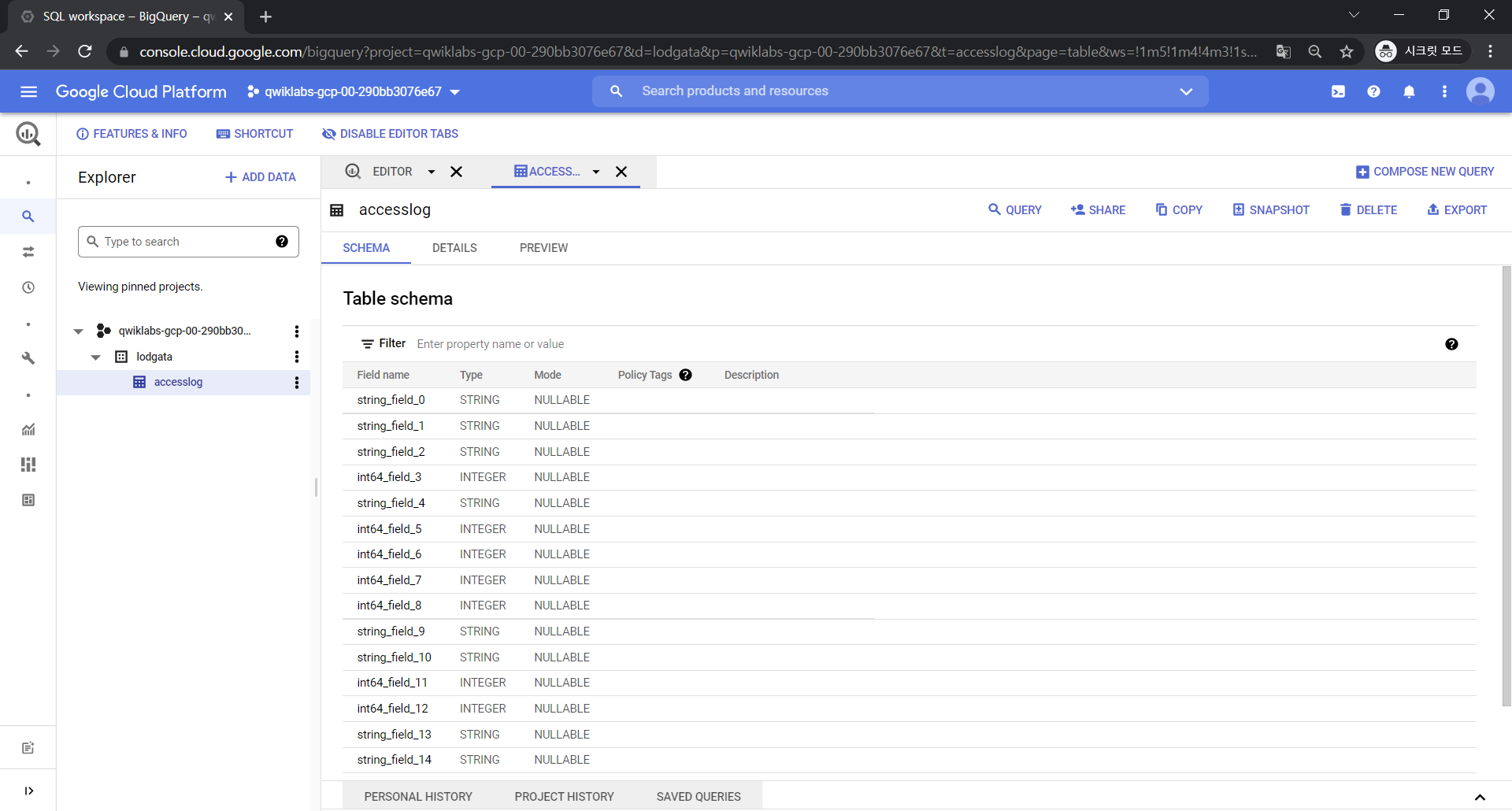Reload the browser page
Viewport: 1512px width, 811px height.
click(x=85, y=51)
